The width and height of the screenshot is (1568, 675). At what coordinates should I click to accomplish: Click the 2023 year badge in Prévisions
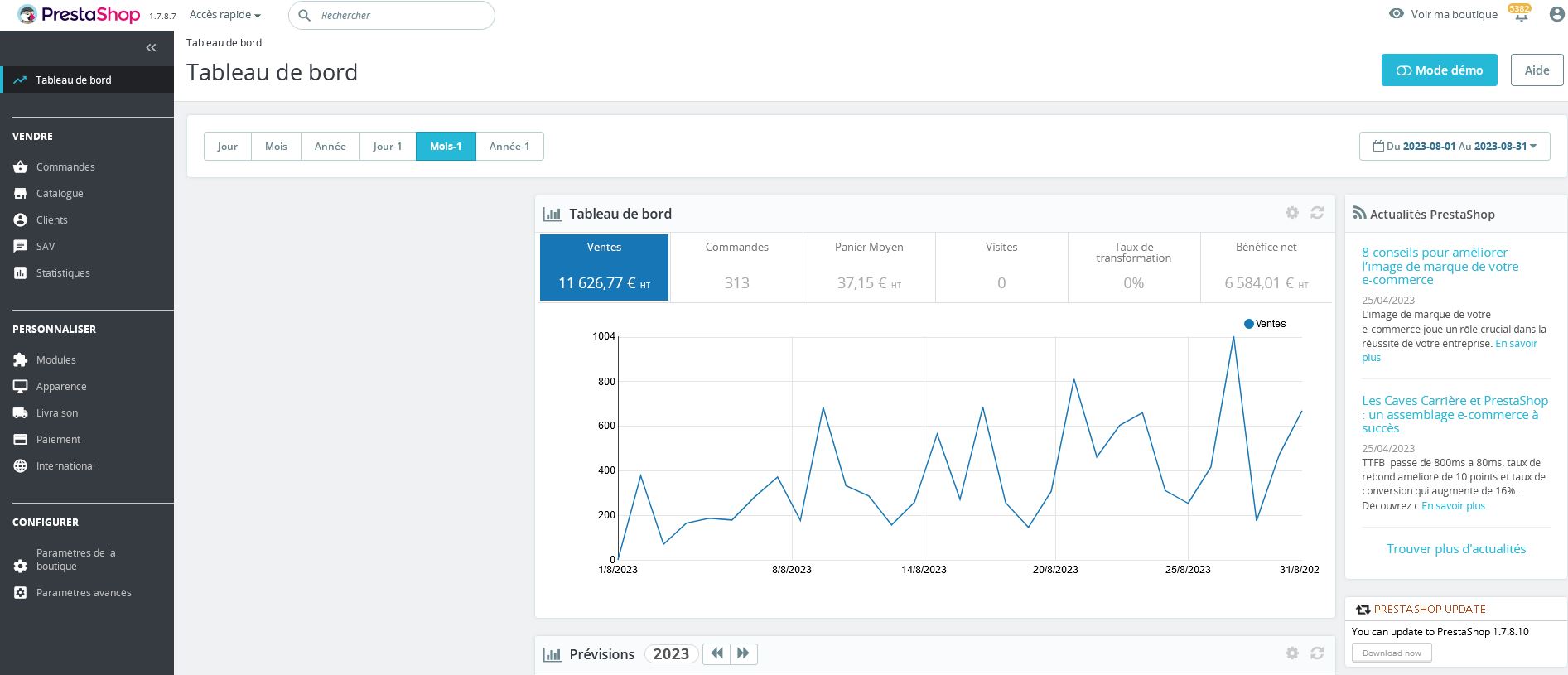(671, 653)
